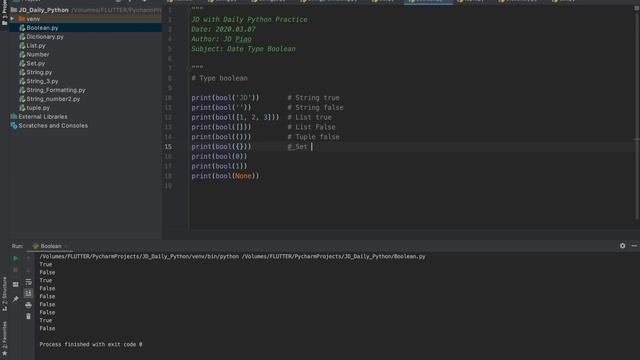Image resolution: width=640 pixels, height=360 pixels.
Task: Click the 'print(bool(0))' code line
Action: 219,156
